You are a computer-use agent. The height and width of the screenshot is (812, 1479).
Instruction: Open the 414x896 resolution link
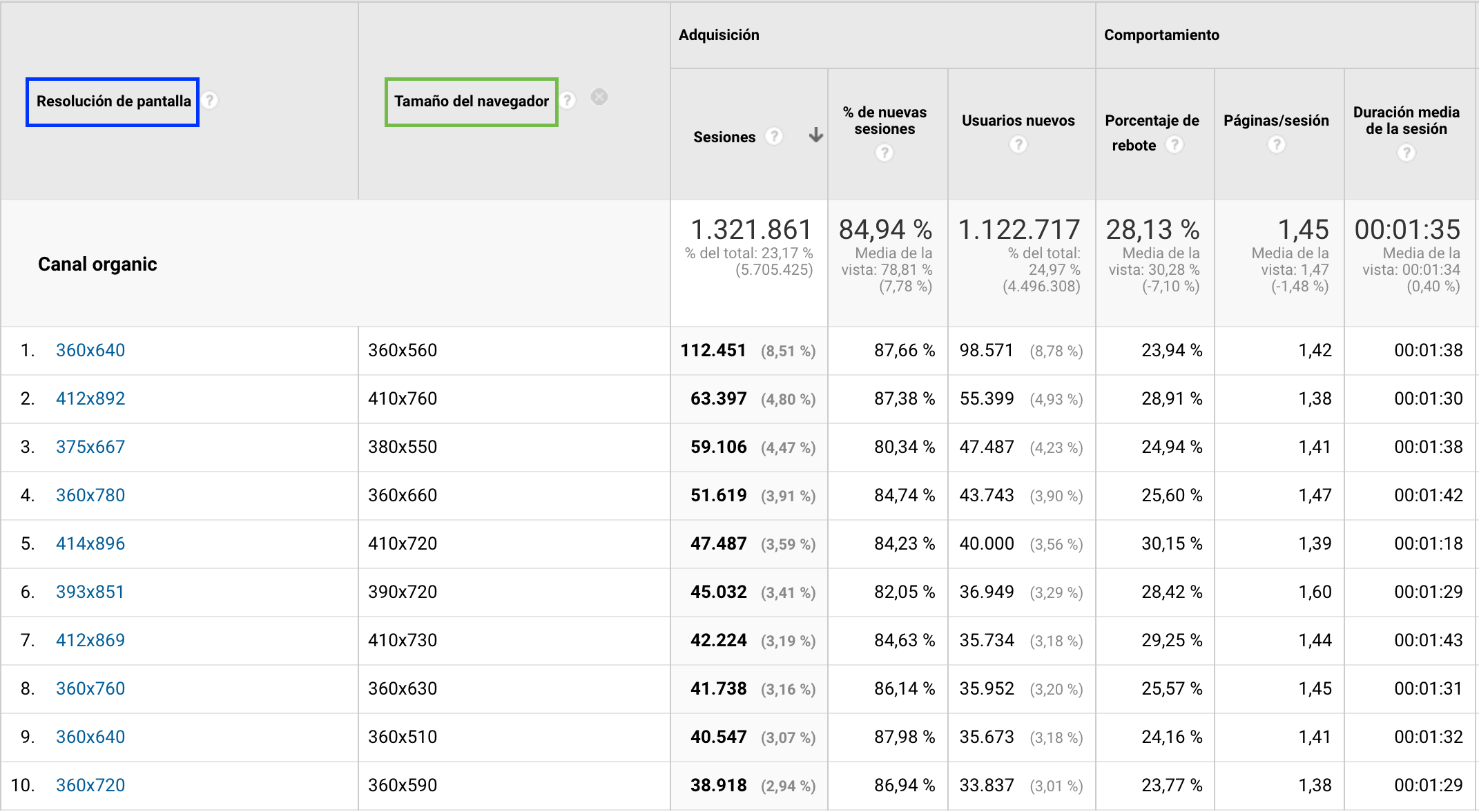(x=90, y=543)
